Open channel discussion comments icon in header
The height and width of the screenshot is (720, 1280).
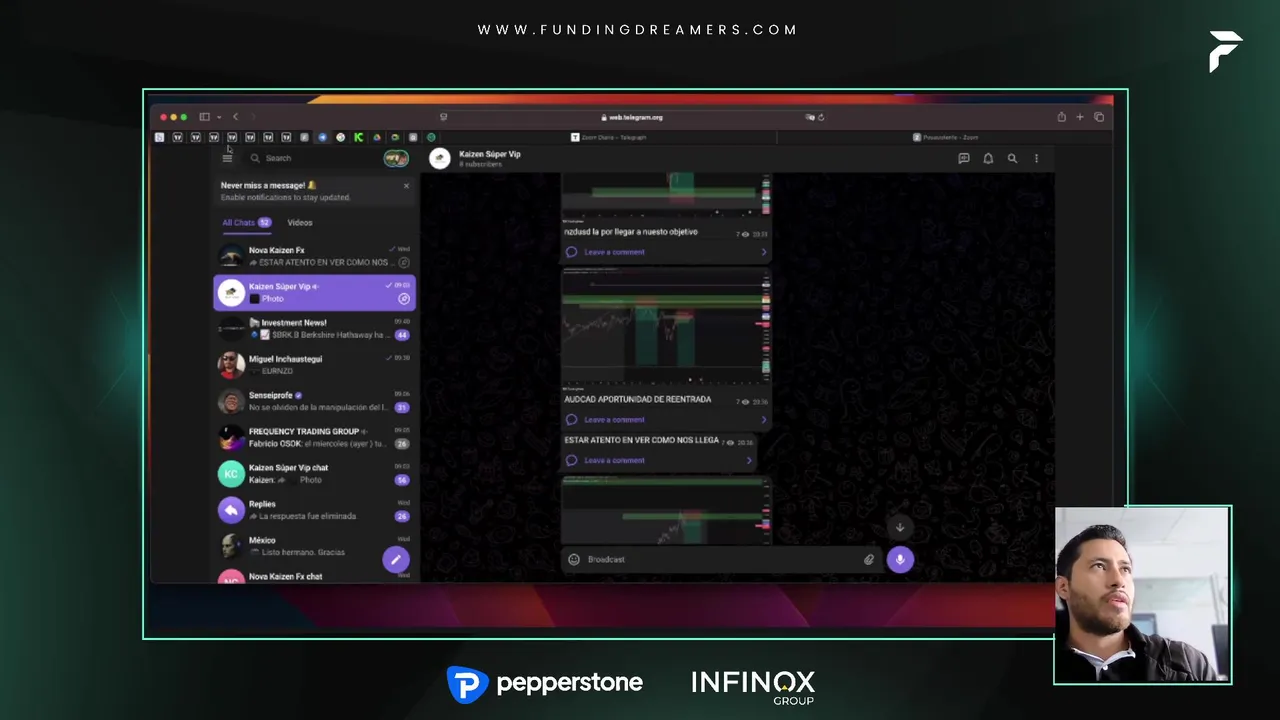(x=964, y=158)
